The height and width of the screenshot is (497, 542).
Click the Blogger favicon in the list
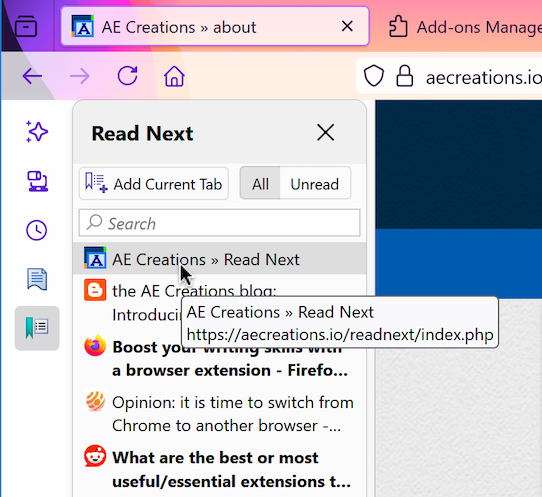[x=95, y=290]
